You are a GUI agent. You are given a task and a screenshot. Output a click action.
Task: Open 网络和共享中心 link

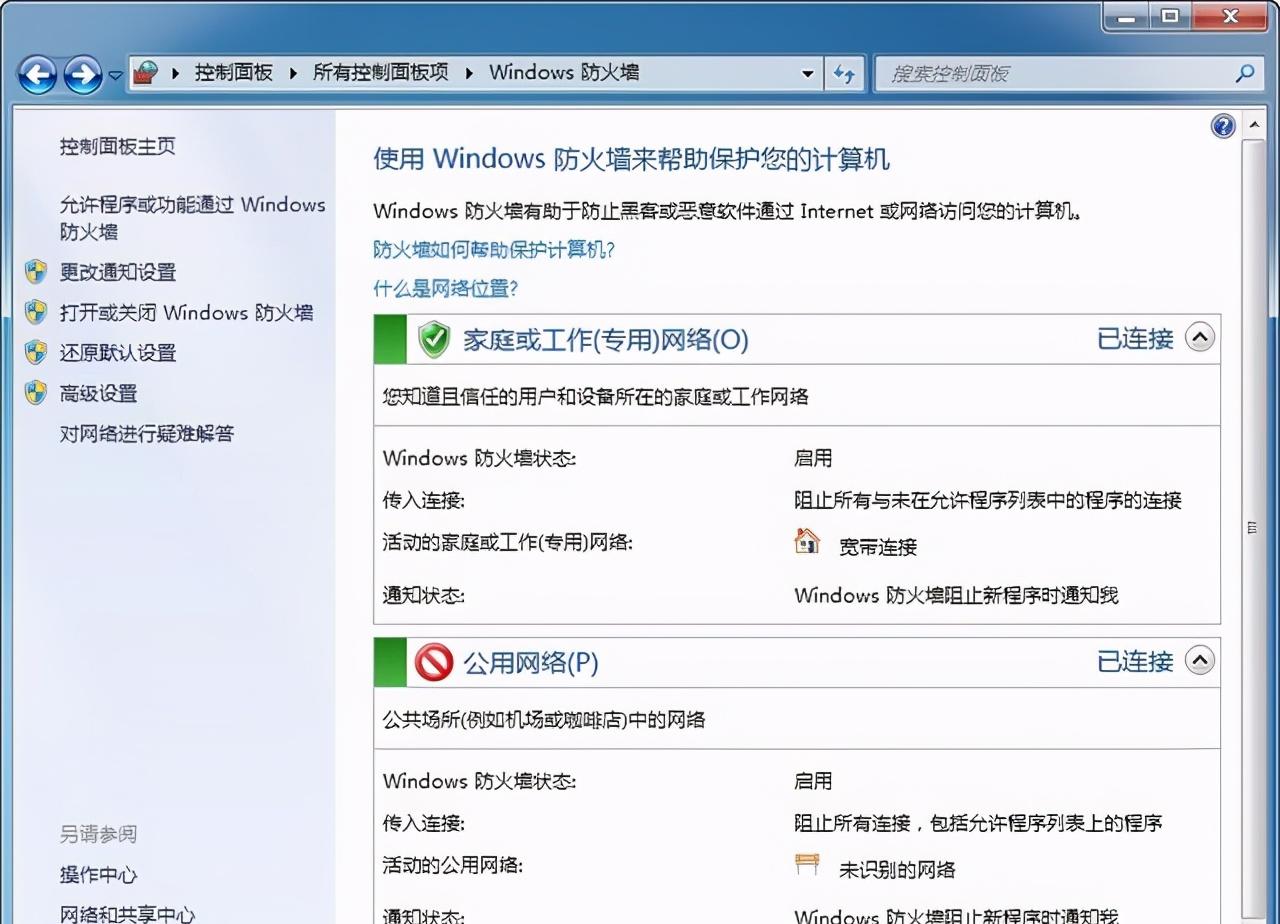(128, 913)
